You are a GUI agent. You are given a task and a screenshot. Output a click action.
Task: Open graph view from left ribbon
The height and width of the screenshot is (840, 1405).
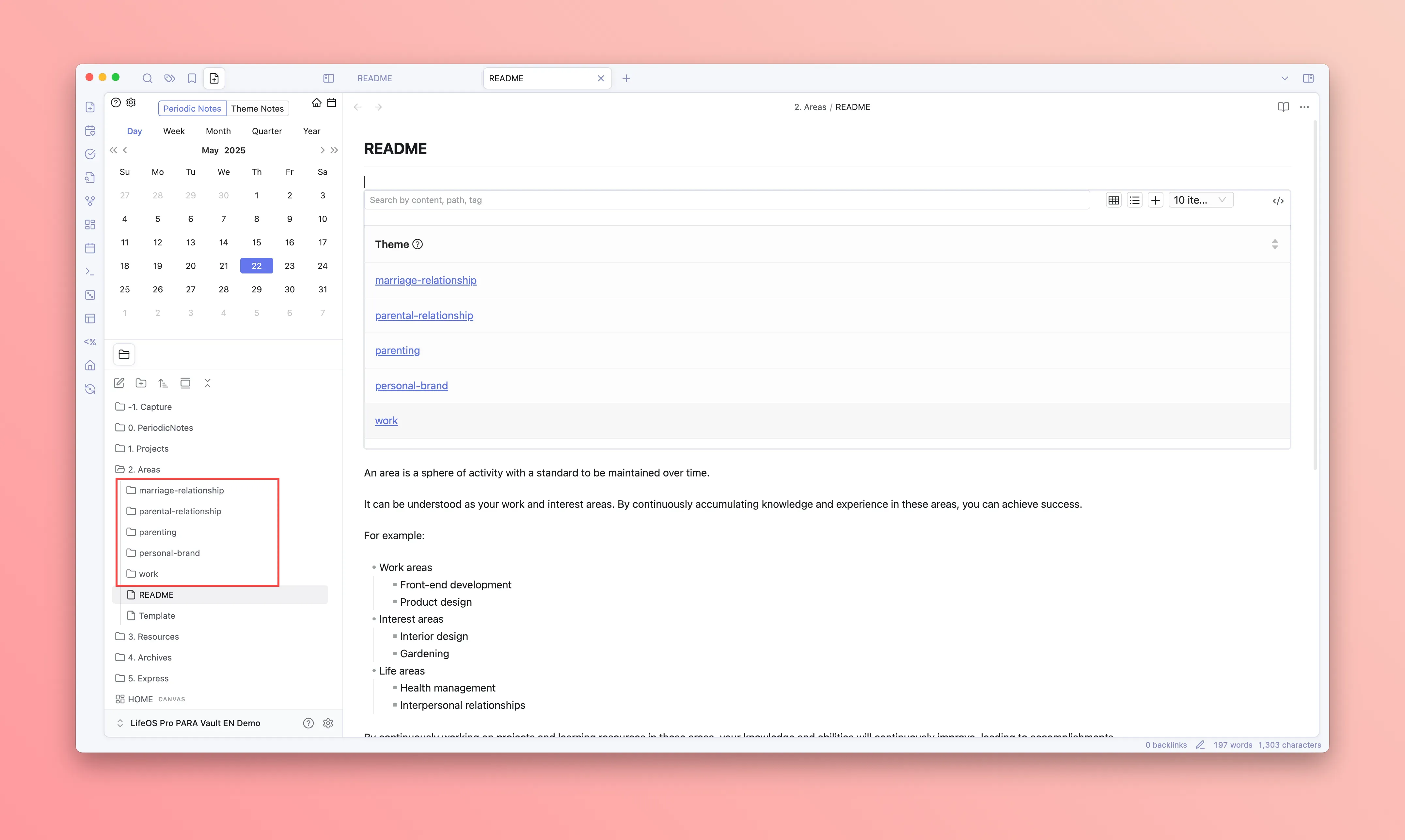point(90,201)
